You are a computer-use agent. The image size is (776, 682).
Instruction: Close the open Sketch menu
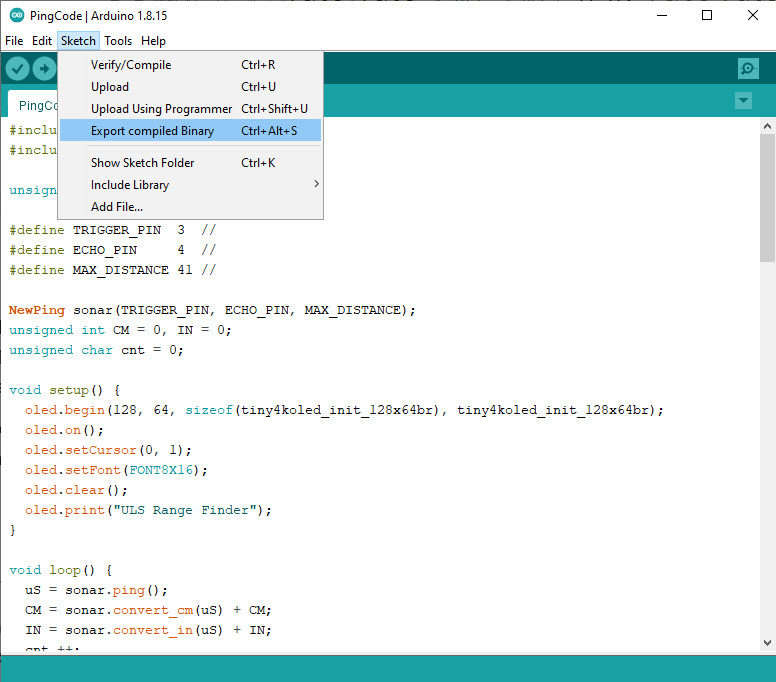click(78, 41)
